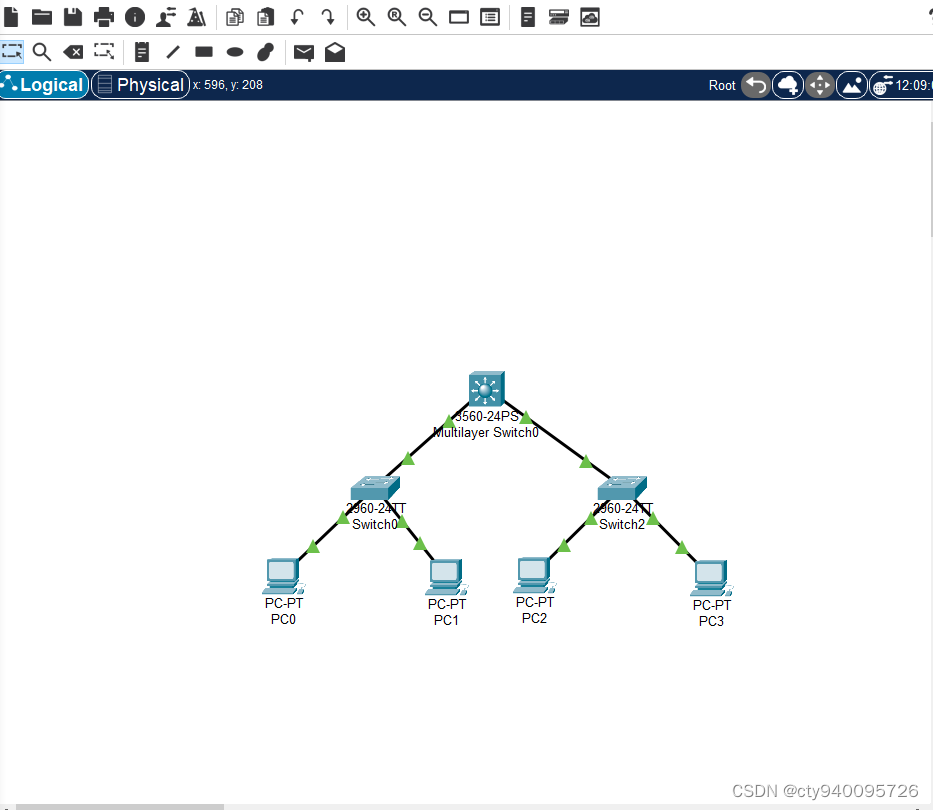Screen dimensions: 933x810
Task: Select the Draw Line tool
Action: tap(173, 52)
